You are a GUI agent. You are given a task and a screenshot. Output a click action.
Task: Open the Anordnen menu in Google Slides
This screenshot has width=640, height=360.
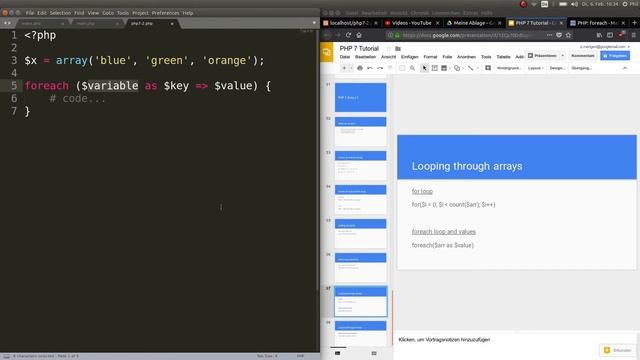(x=466, y=57)
